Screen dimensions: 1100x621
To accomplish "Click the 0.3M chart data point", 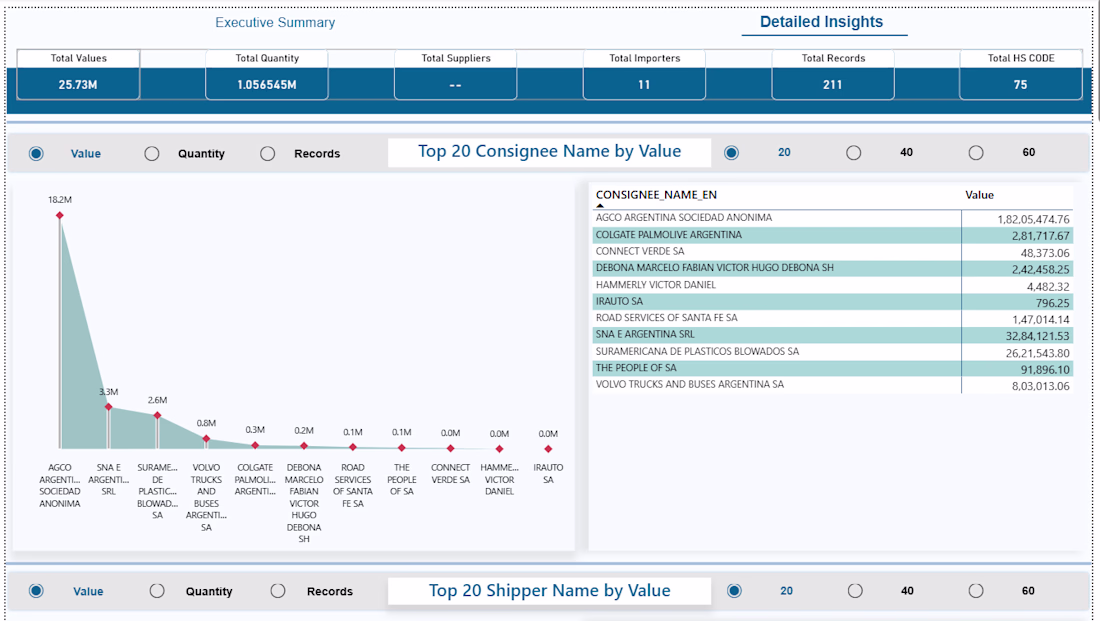I will 255,446.
